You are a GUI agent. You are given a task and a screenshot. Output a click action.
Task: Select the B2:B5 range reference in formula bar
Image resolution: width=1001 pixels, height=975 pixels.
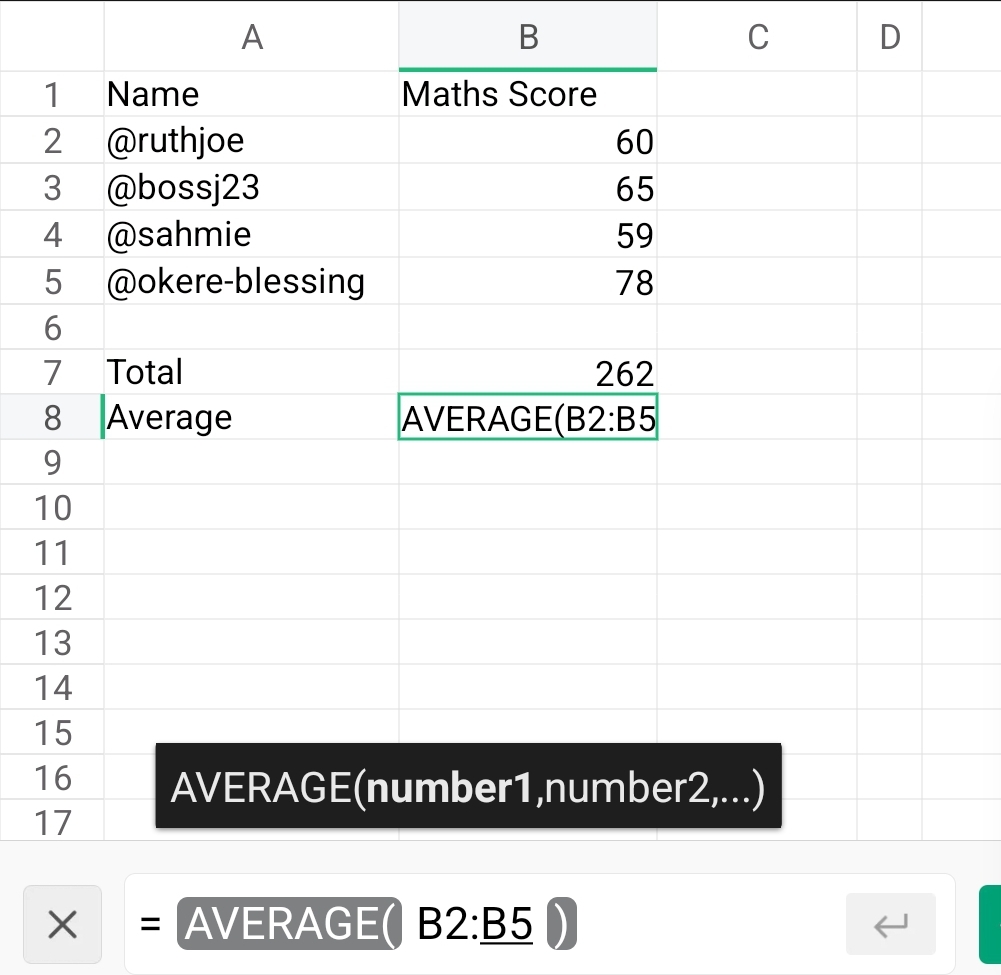pyautogui.click(x=474, y=924)
